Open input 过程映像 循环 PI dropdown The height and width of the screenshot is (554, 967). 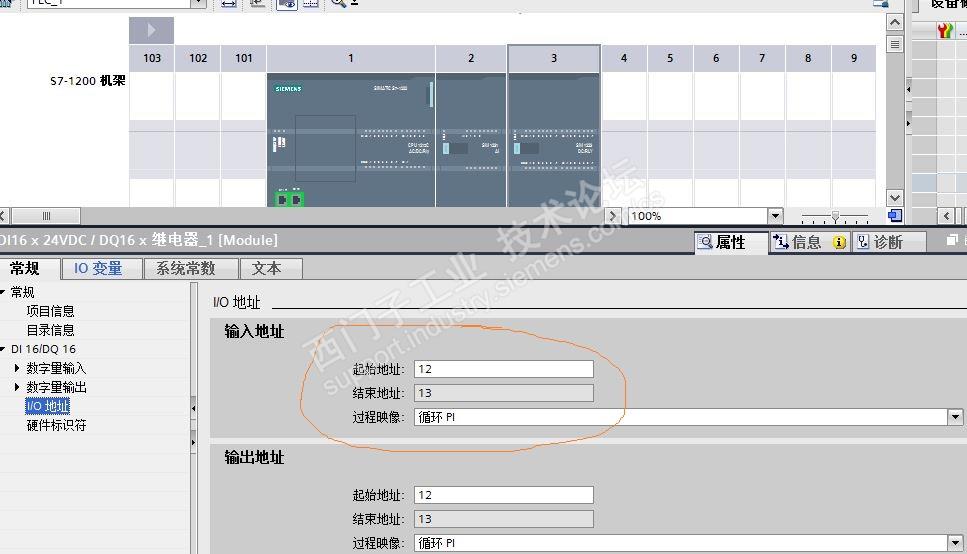click(x=955, y=417)
